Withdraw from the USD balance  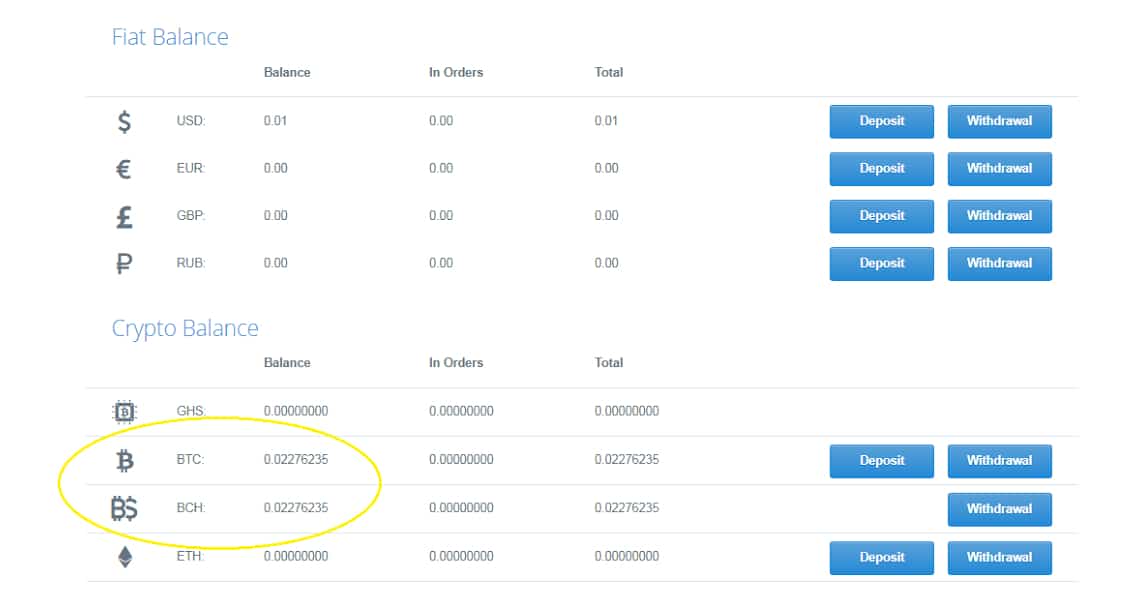(999, 121)
